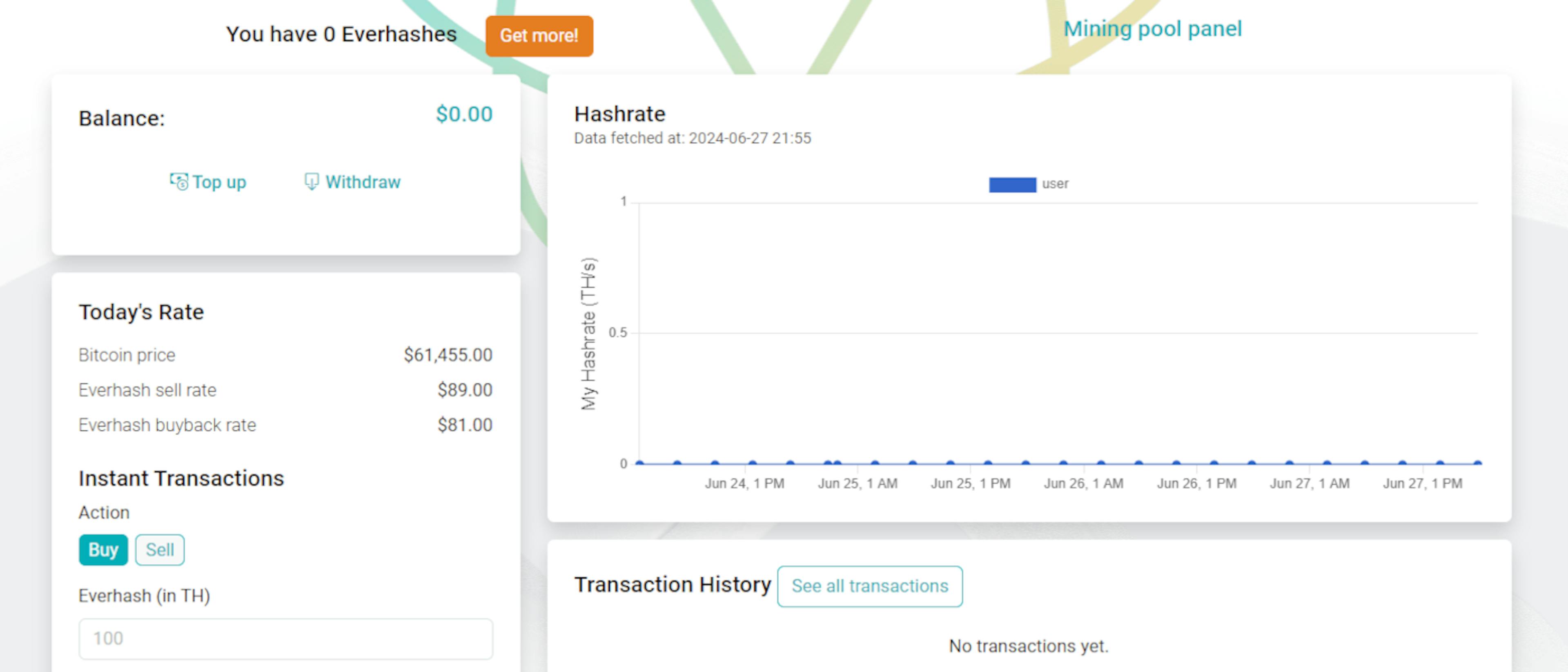Open the Withdraw link text
Viewport: 1568px width, 672px height.
[x=363, y=182]
